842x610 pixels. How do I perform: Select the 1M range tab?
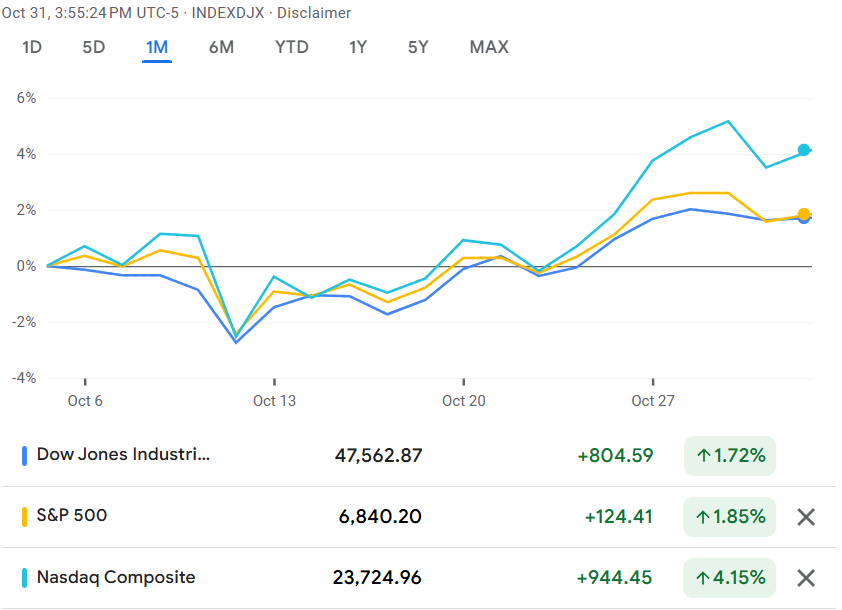click(157, 47)
